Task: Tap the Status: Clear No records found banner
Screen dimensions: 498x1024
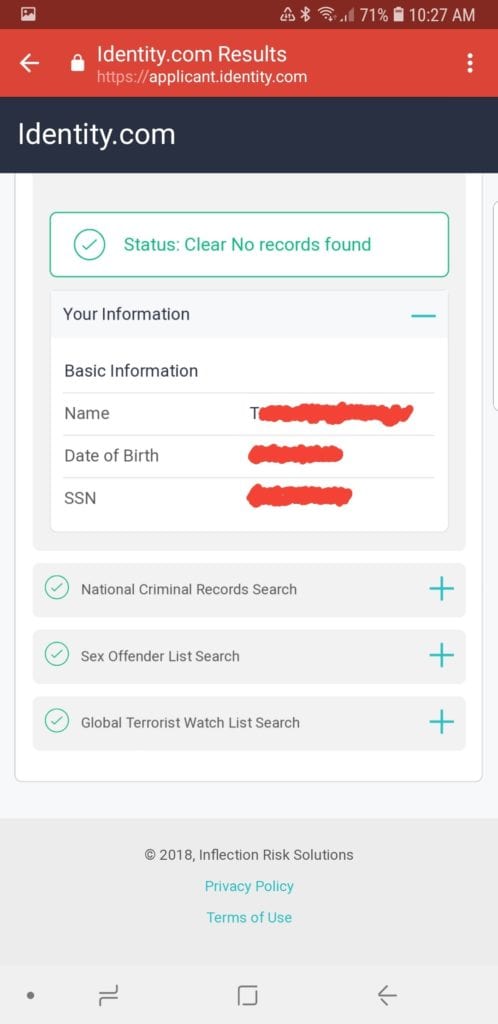Action: coord(249,244)
